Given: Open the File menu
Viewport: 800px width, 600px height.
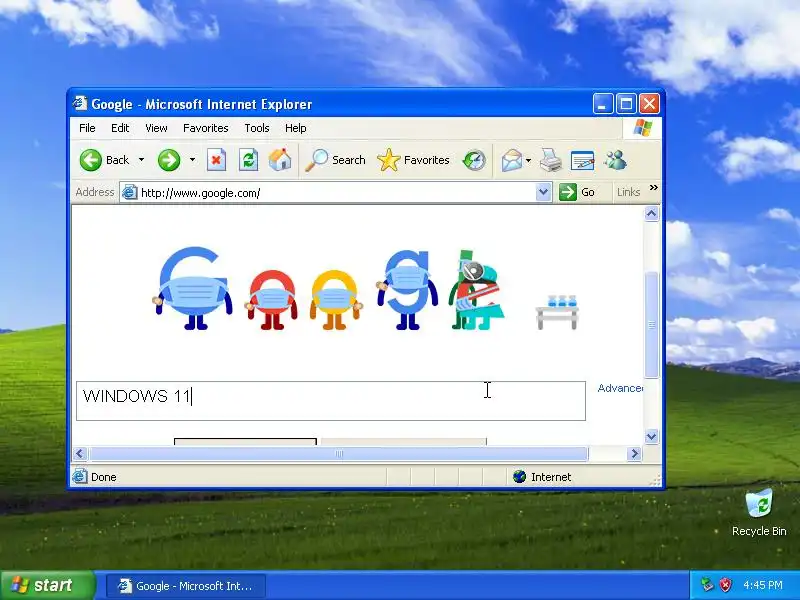Looking at the screenshot, I should coord(87,128).
